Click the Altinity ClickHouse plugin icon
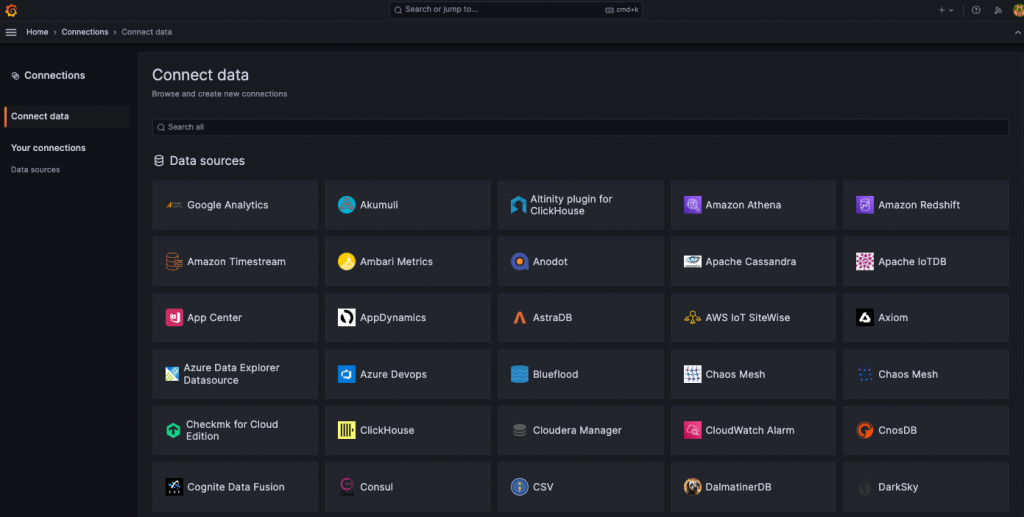The height and width of the screenshot is (517, 1024). [x=519, y=205]
